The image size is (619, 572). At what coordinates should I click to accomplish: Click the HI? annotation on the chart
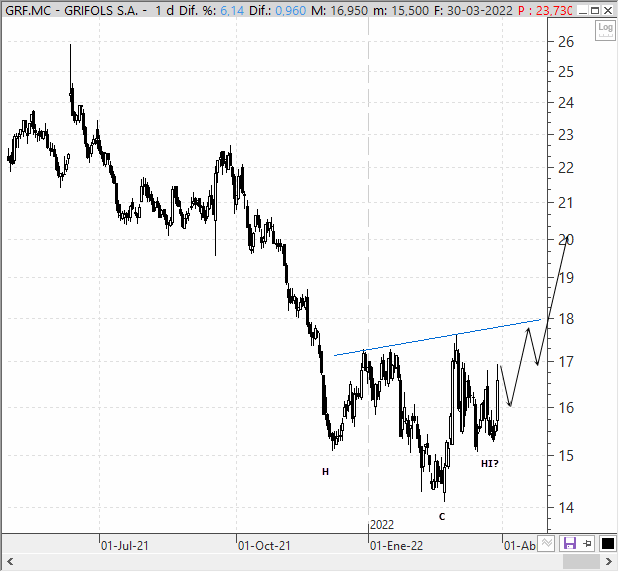tap(490, 464)
